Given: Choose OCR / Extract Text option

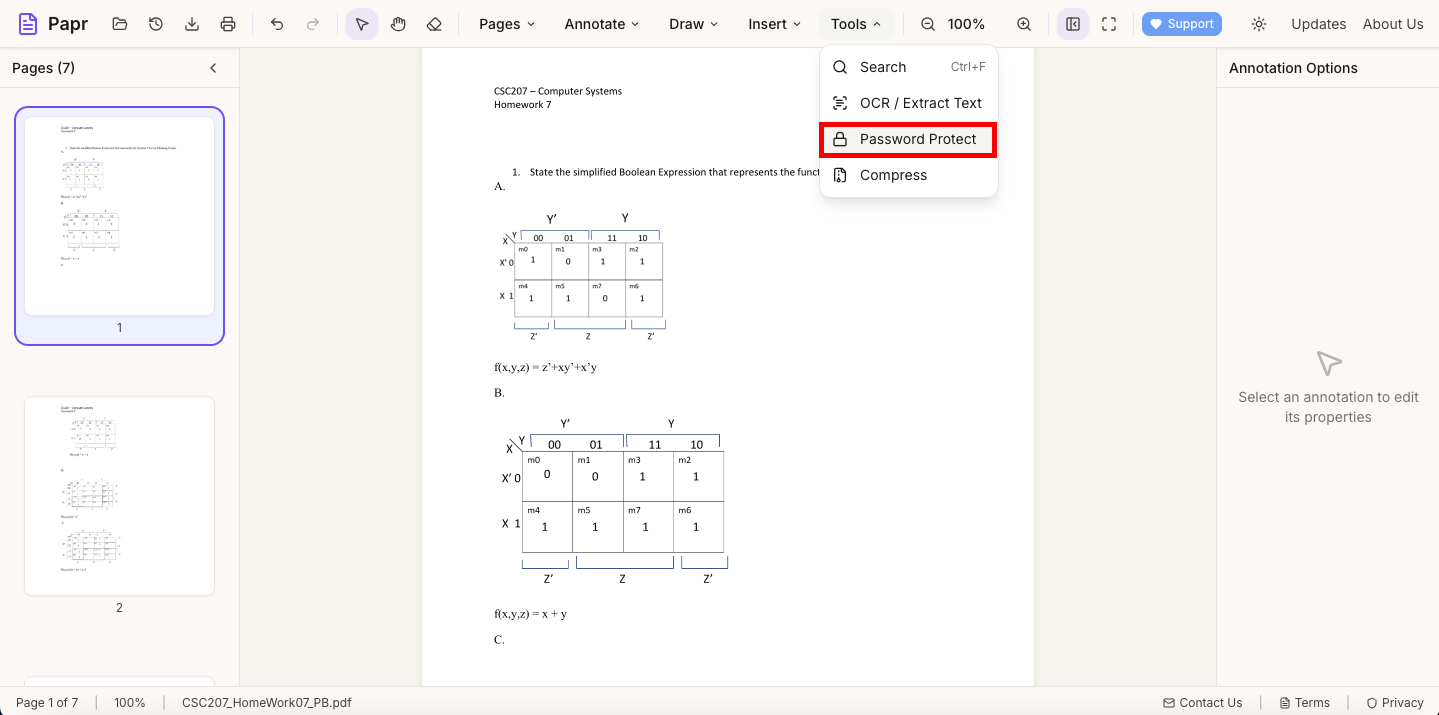Looking at the screenshot, I should click(907, 103).
